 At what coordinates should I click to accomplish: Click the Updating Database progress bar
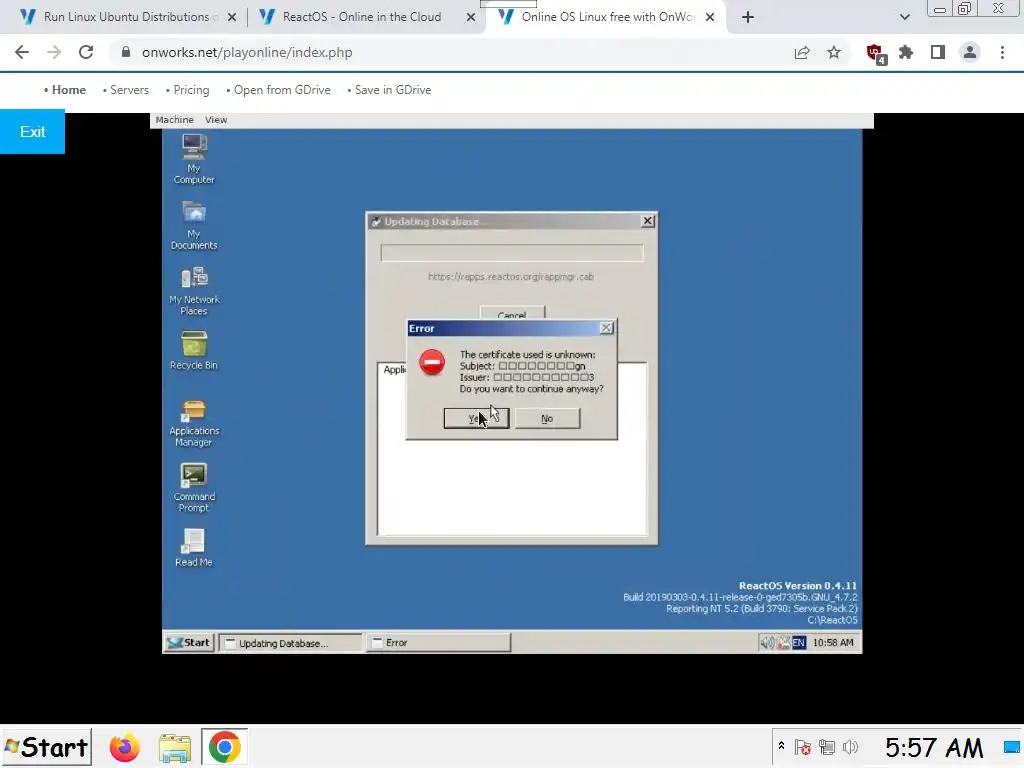[512, 253]
